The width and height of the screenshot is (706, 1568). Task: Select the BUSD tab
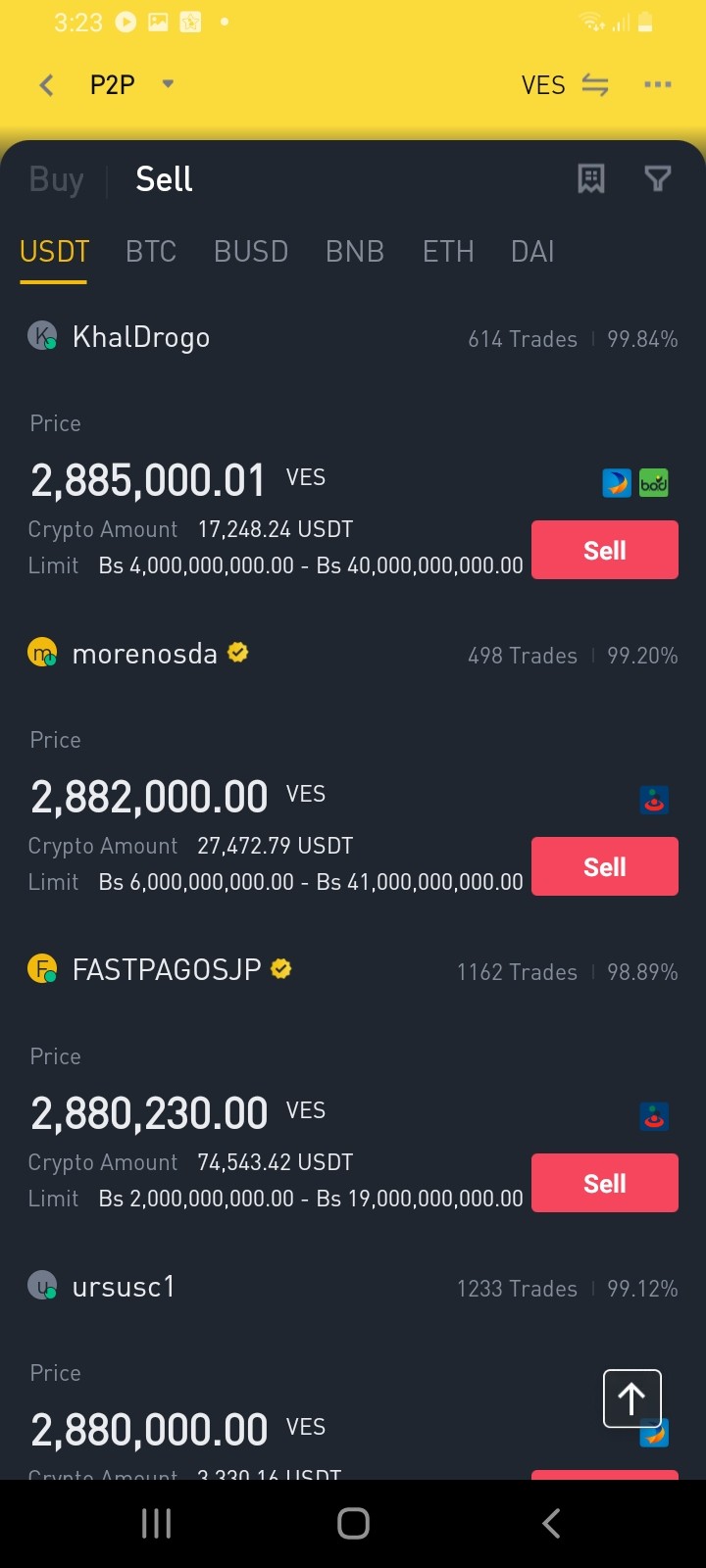[251, 252]
